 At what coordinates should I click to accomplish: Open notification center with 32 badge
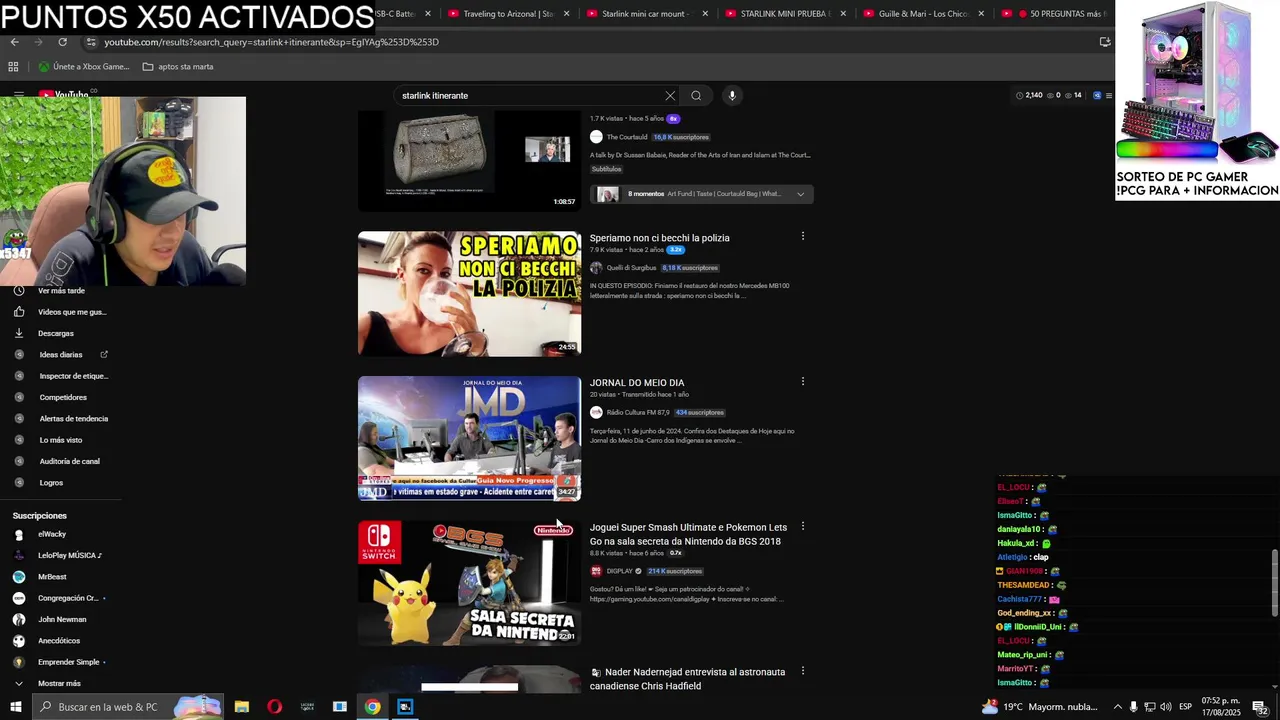[x=1261, y=707]
